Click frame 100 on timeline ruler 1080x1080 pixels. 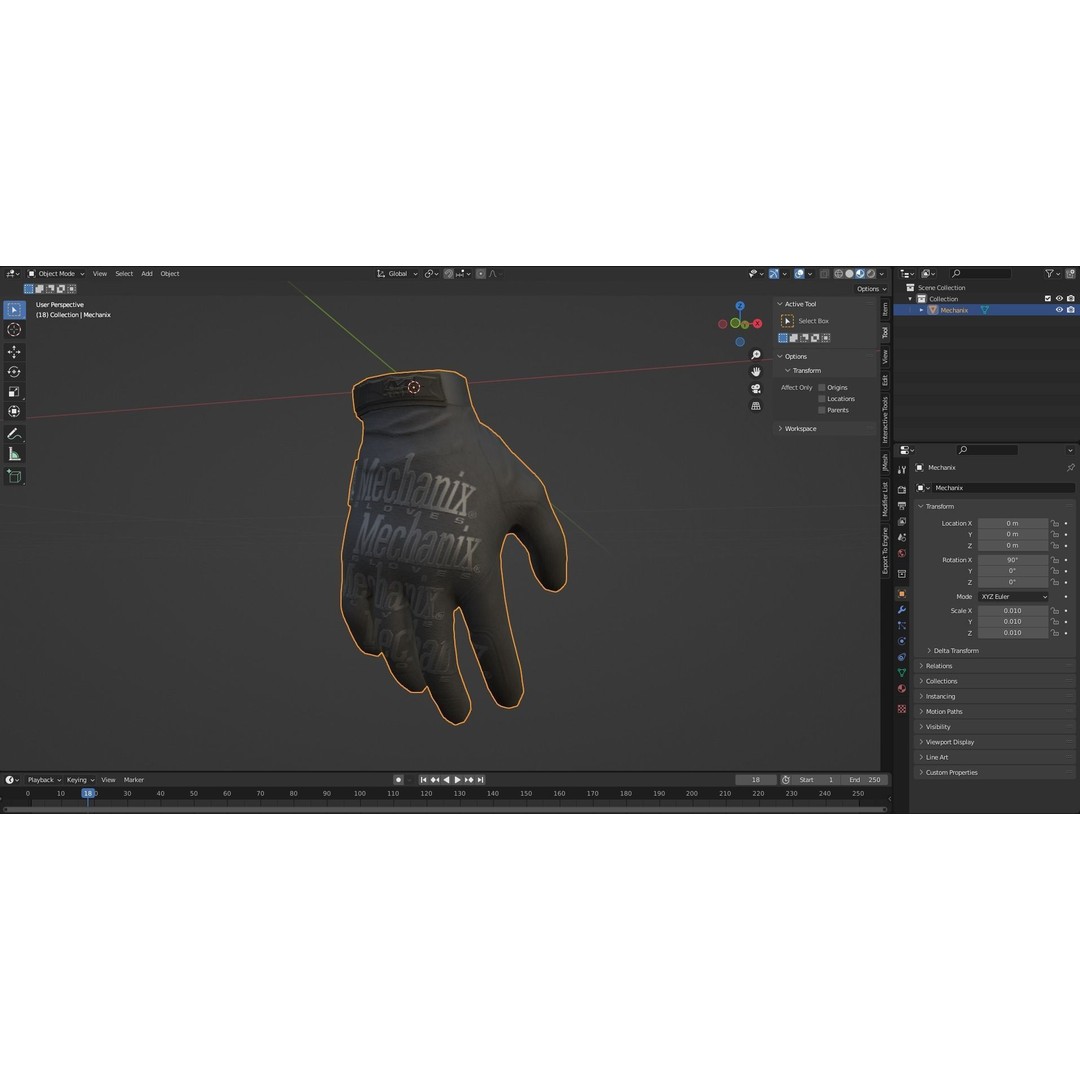coord(360,793)
